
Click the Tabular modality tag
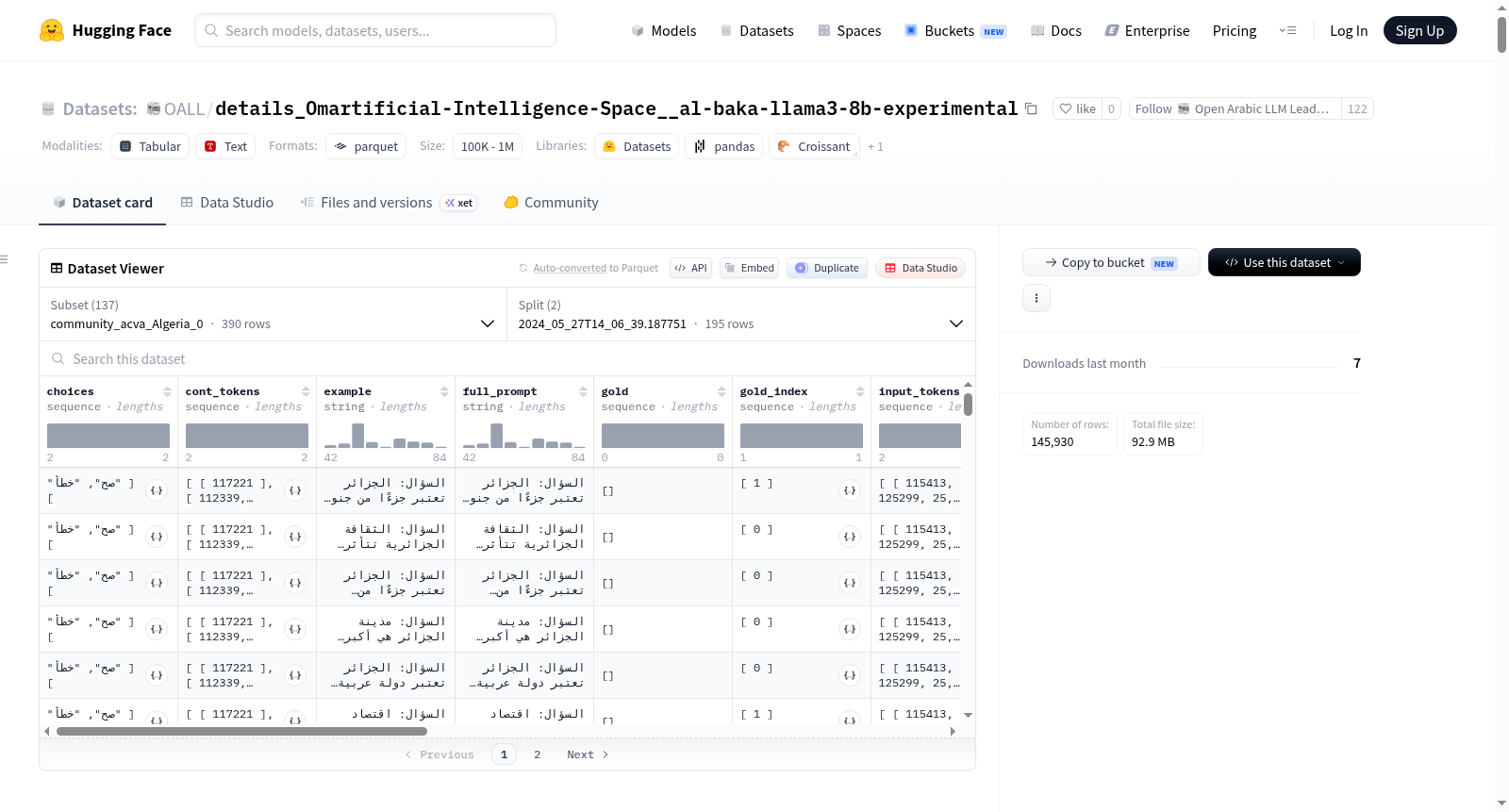150,146
